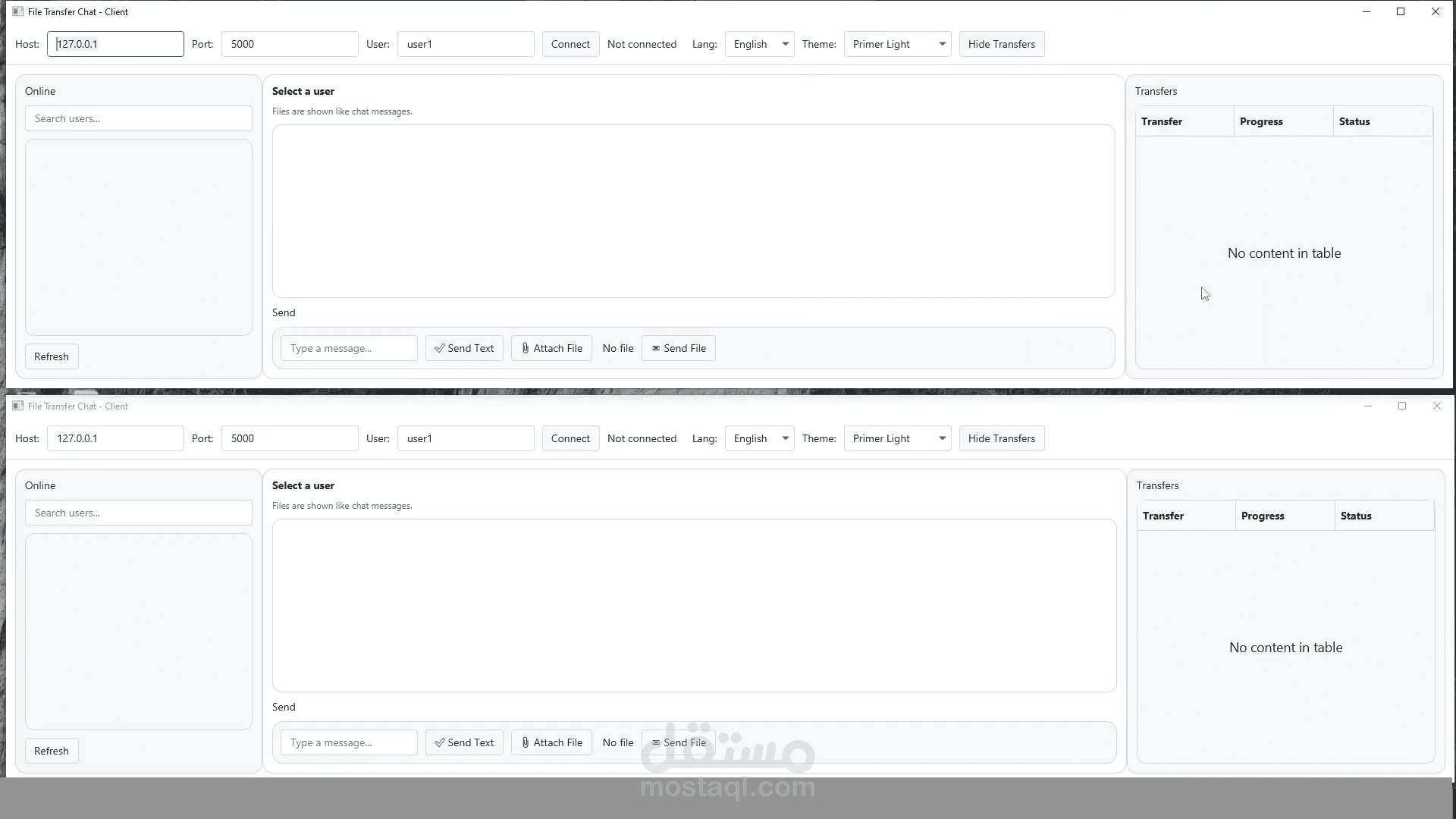Open Lang dropdown in the top window
Image resolution: width=1456 pixels, height=819 pixels.
click(x=759, y=44)
